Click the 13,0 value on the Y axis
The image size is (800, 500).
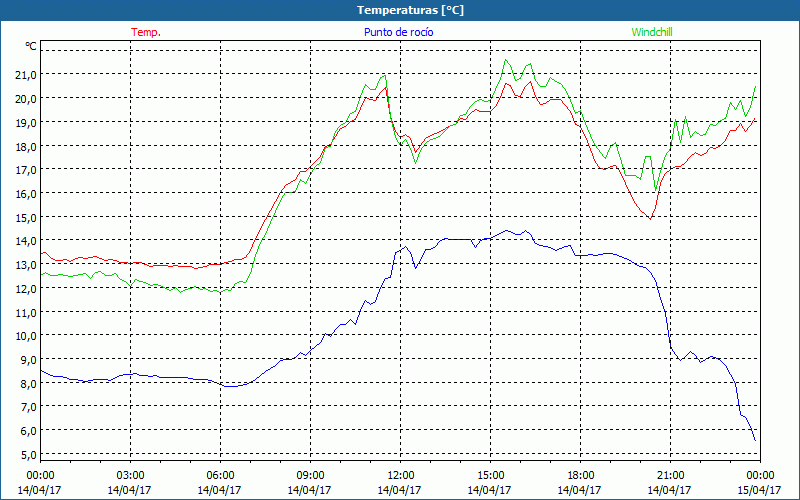click(x=27, y=265)
